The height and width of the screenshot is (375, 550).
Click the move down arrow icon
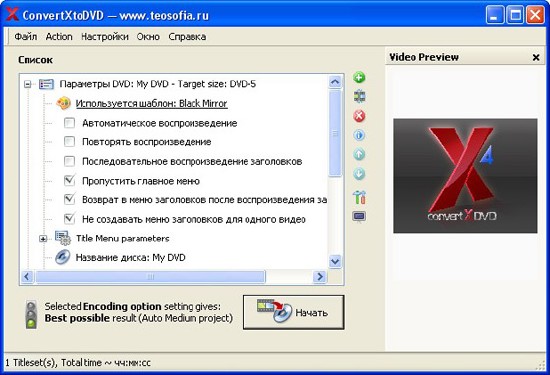click(359, 174)
